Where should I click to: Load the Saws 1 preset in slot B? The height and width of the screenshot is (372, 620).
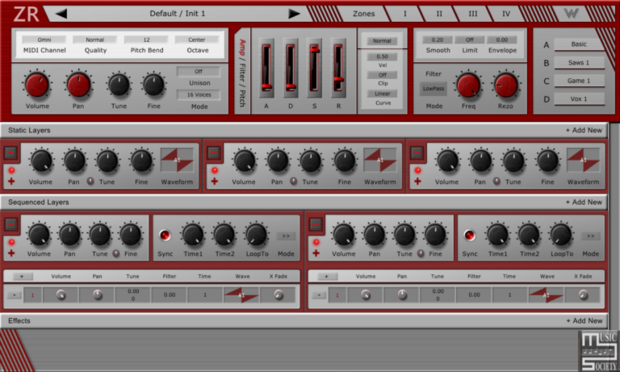579,62
